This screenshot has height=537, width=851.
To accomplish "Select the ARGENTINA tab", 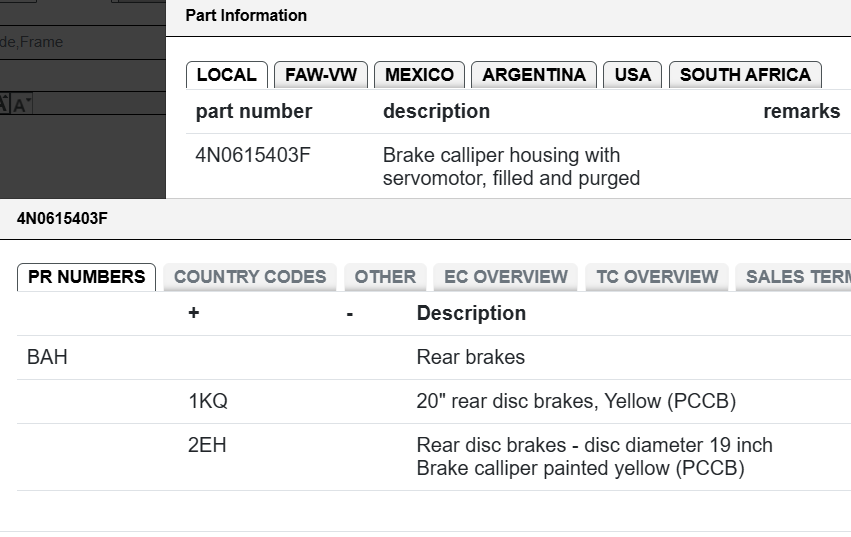I will [534, 75].
